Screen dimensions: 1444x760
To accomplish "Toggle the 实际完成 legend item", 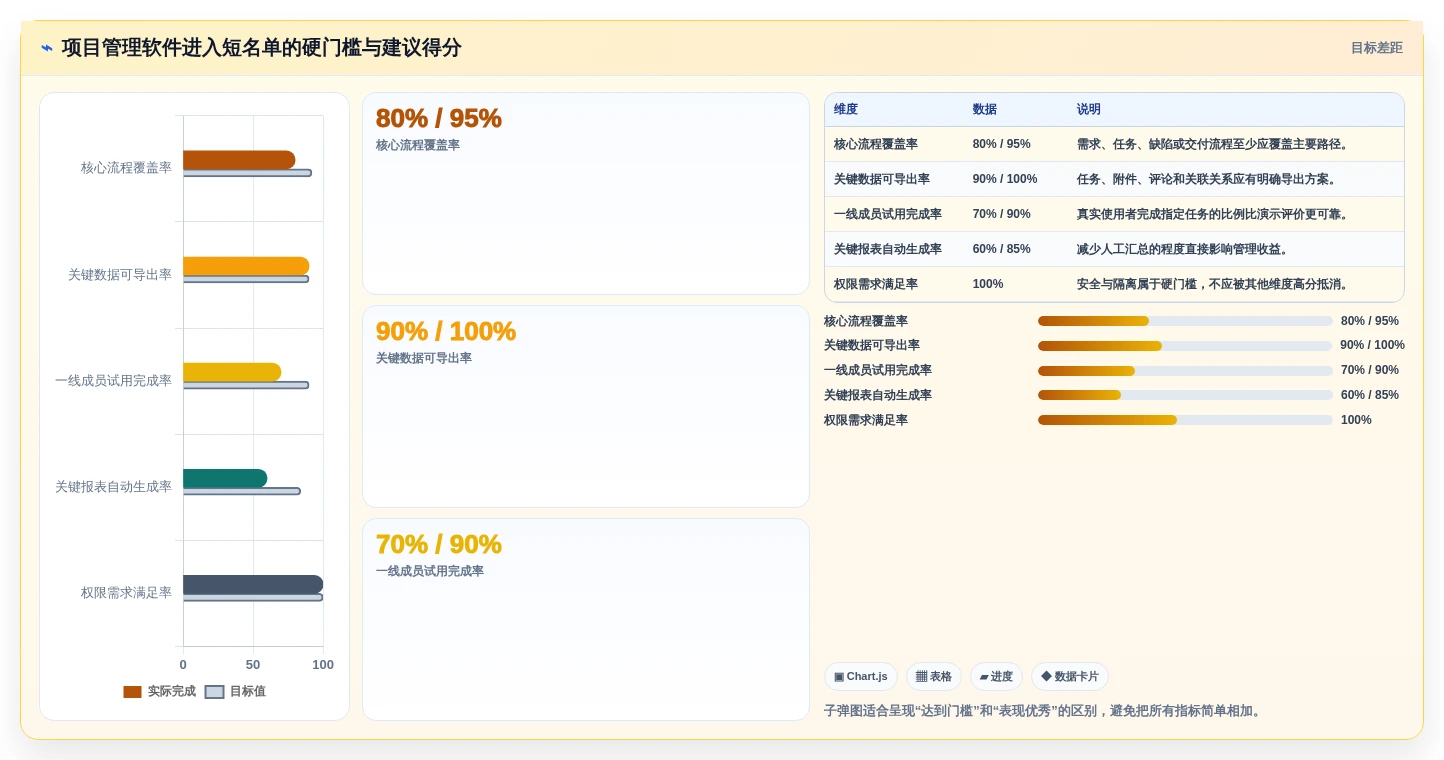I will pyautogui.click(x=160, y=691).
